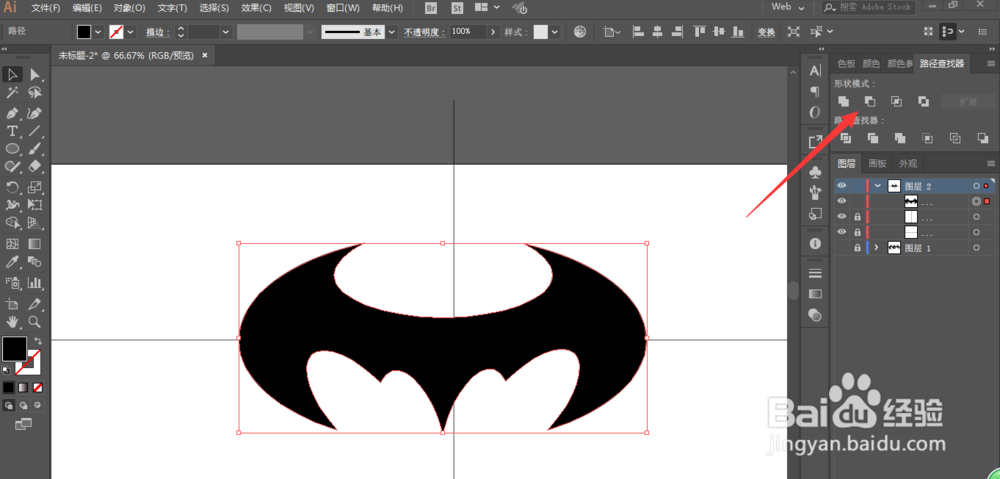
Task: Expand opacity 100% slider arrow
Action: pyautogui.click(x=493, y=32)
